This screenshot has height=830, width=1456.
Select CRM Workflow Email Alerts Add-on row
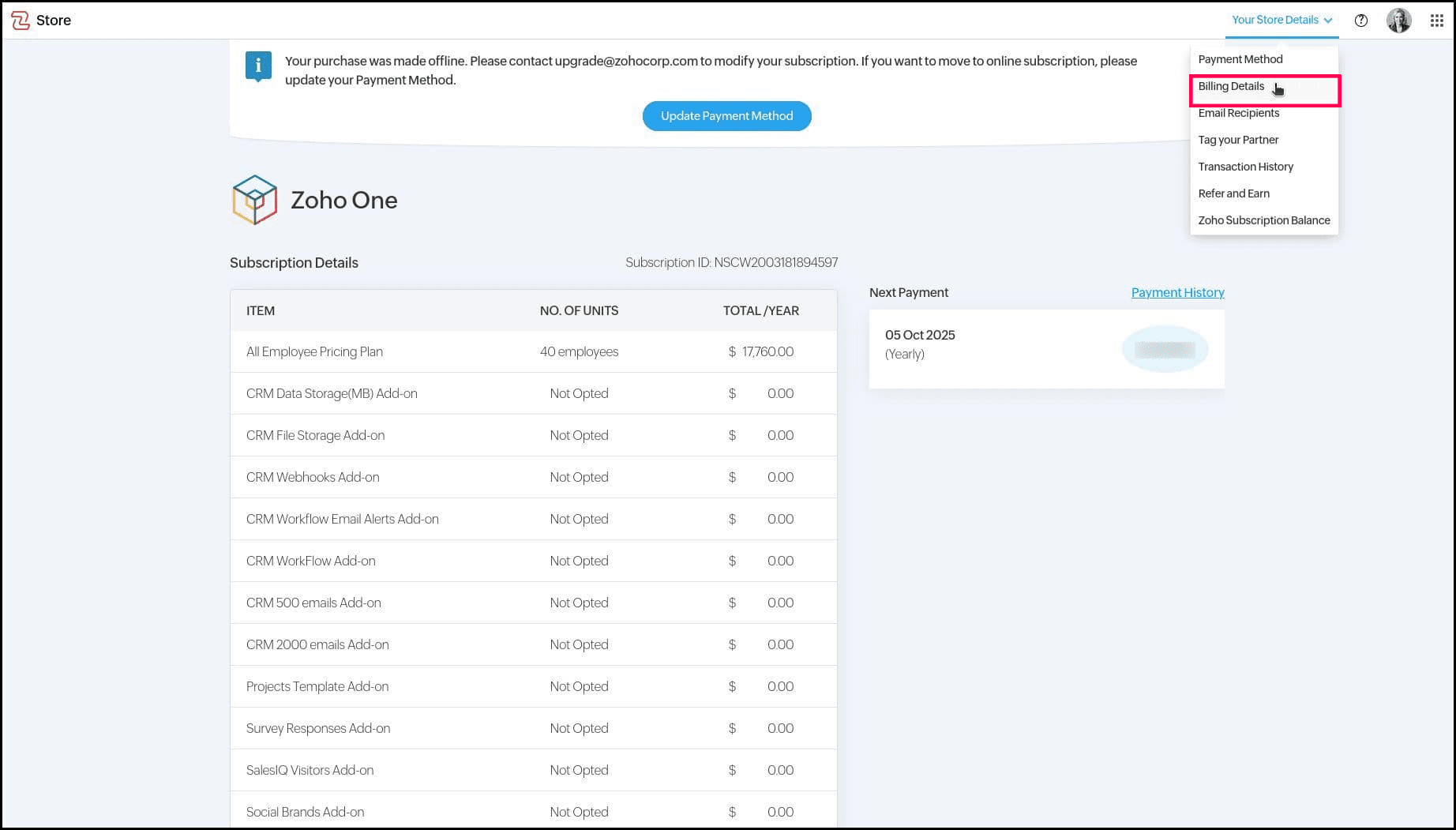(534, 519)
